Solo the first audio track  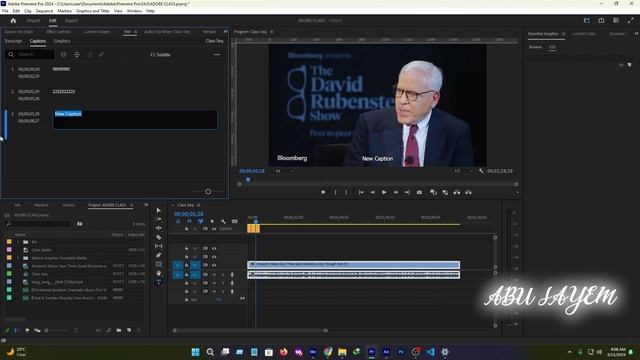point(223,275)
